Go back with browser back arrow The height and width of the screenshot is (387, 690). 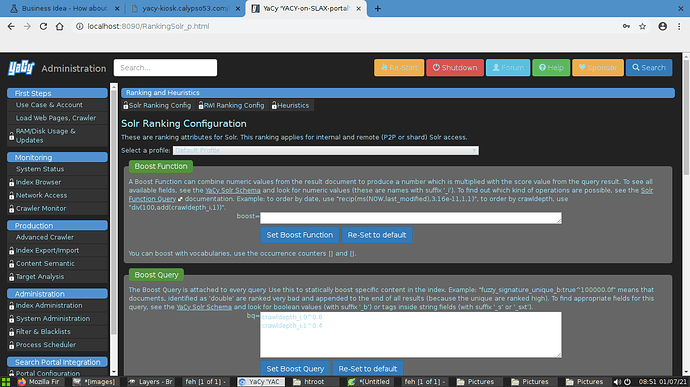(x=11, y=26)
